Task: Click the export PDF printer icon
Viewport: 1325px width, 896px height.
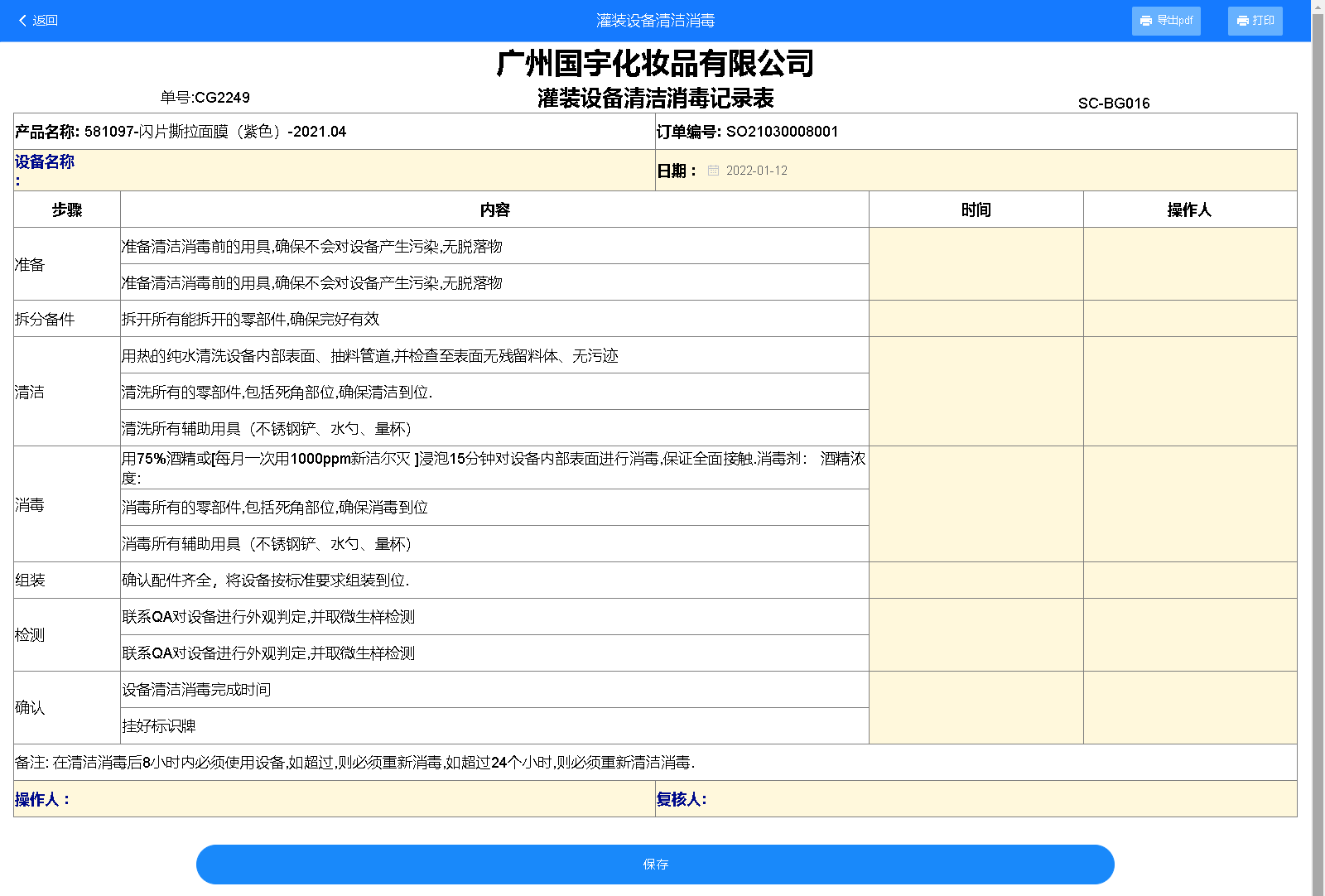Action: click(1146, 21)
